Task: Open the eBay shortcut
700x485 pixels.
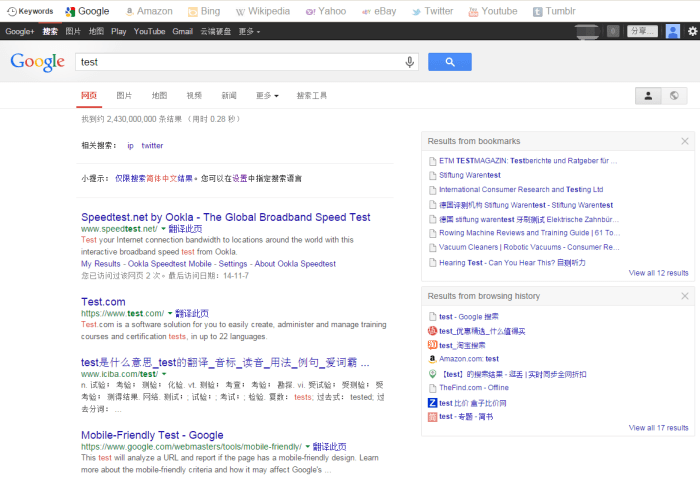Action: click(x=379, y=11)
